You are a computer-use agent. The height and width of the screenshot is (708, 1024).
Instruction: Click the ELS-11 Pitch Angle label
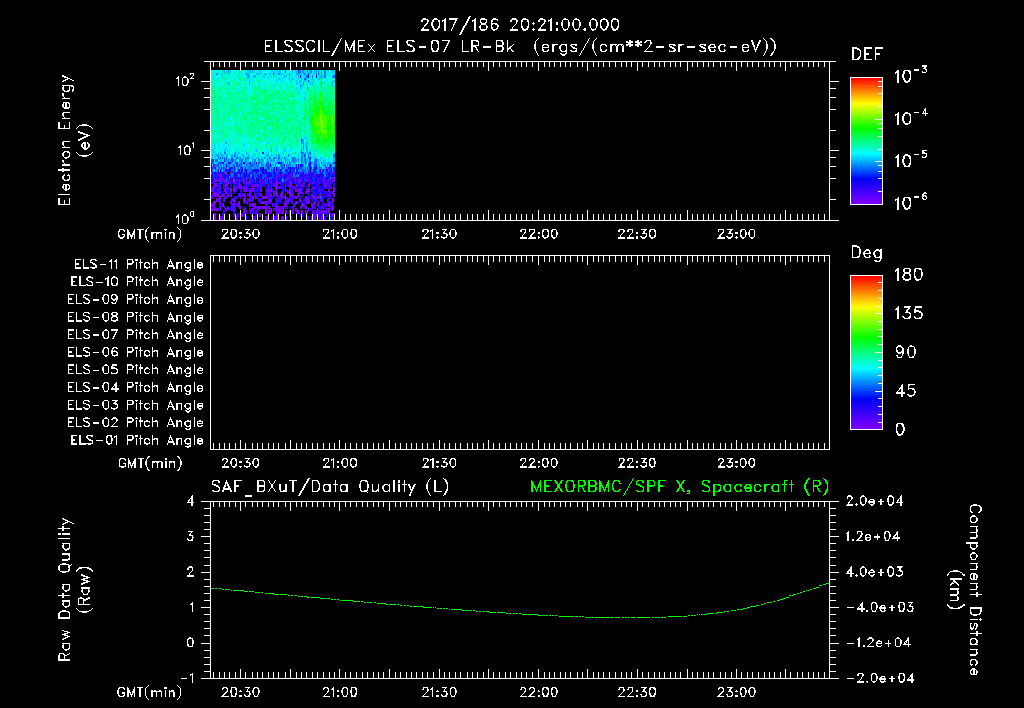tap(138, 265)
